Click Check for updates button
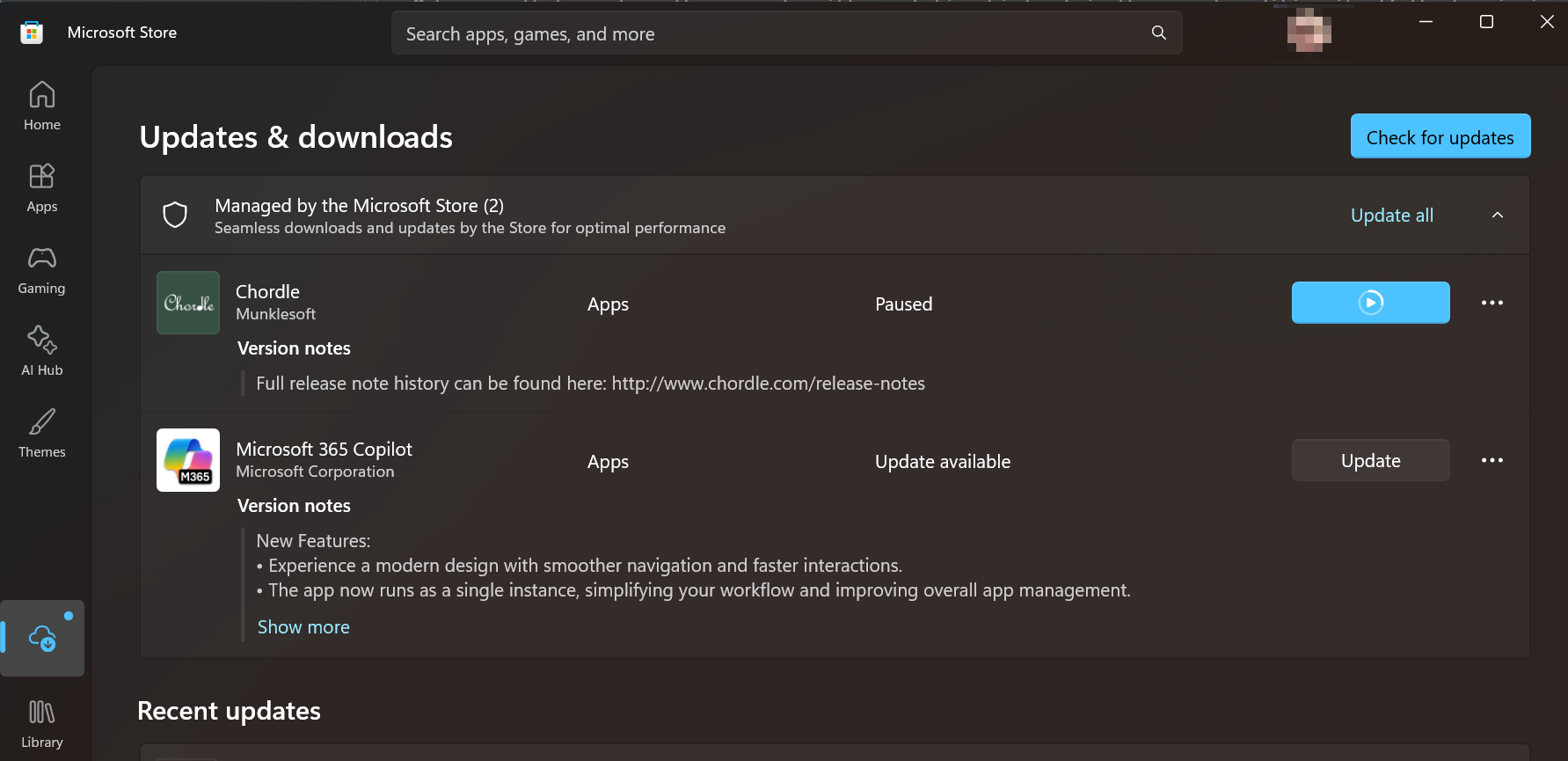This screenshot has height=761, width=1568. 1440,136
